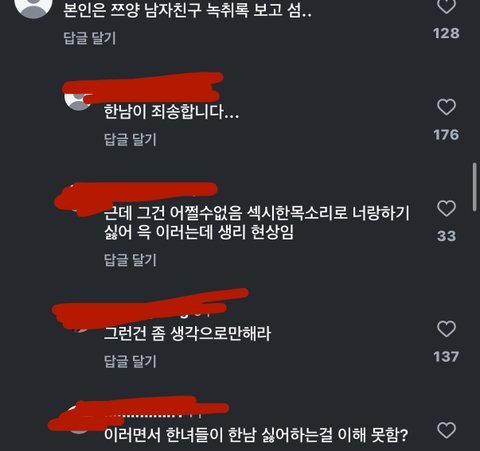Click the vertical scrollbar thumb

[475, 187]
